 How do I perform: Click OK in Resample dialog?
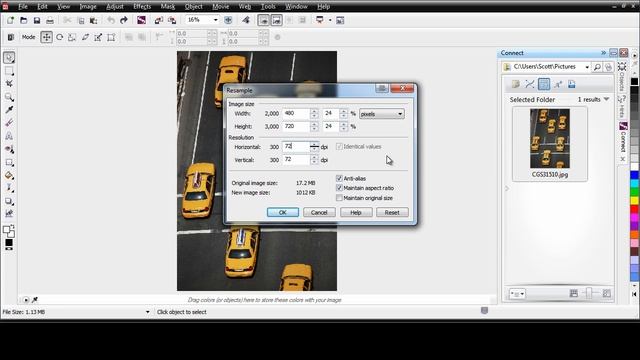coord(283,212)
